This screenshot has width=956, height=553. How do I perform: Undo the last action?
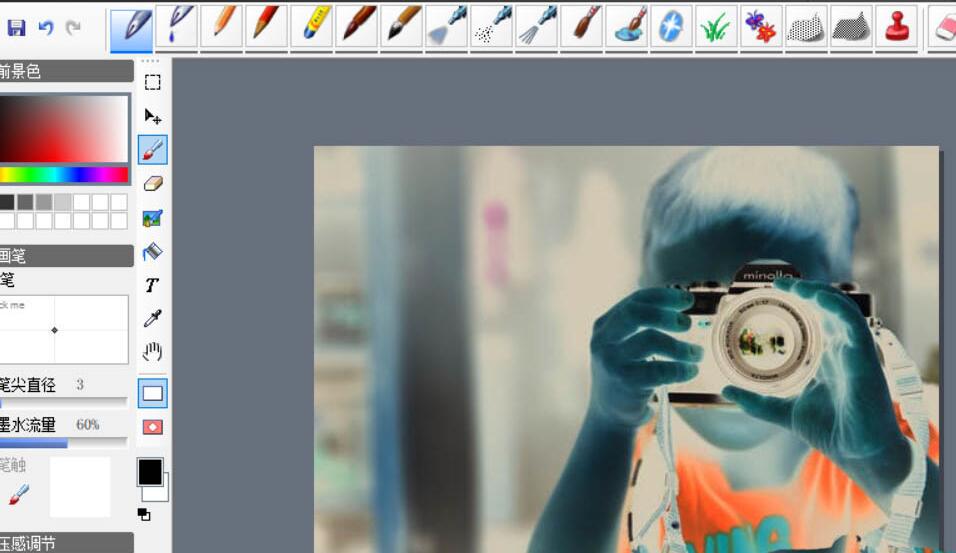pos(45,28)
